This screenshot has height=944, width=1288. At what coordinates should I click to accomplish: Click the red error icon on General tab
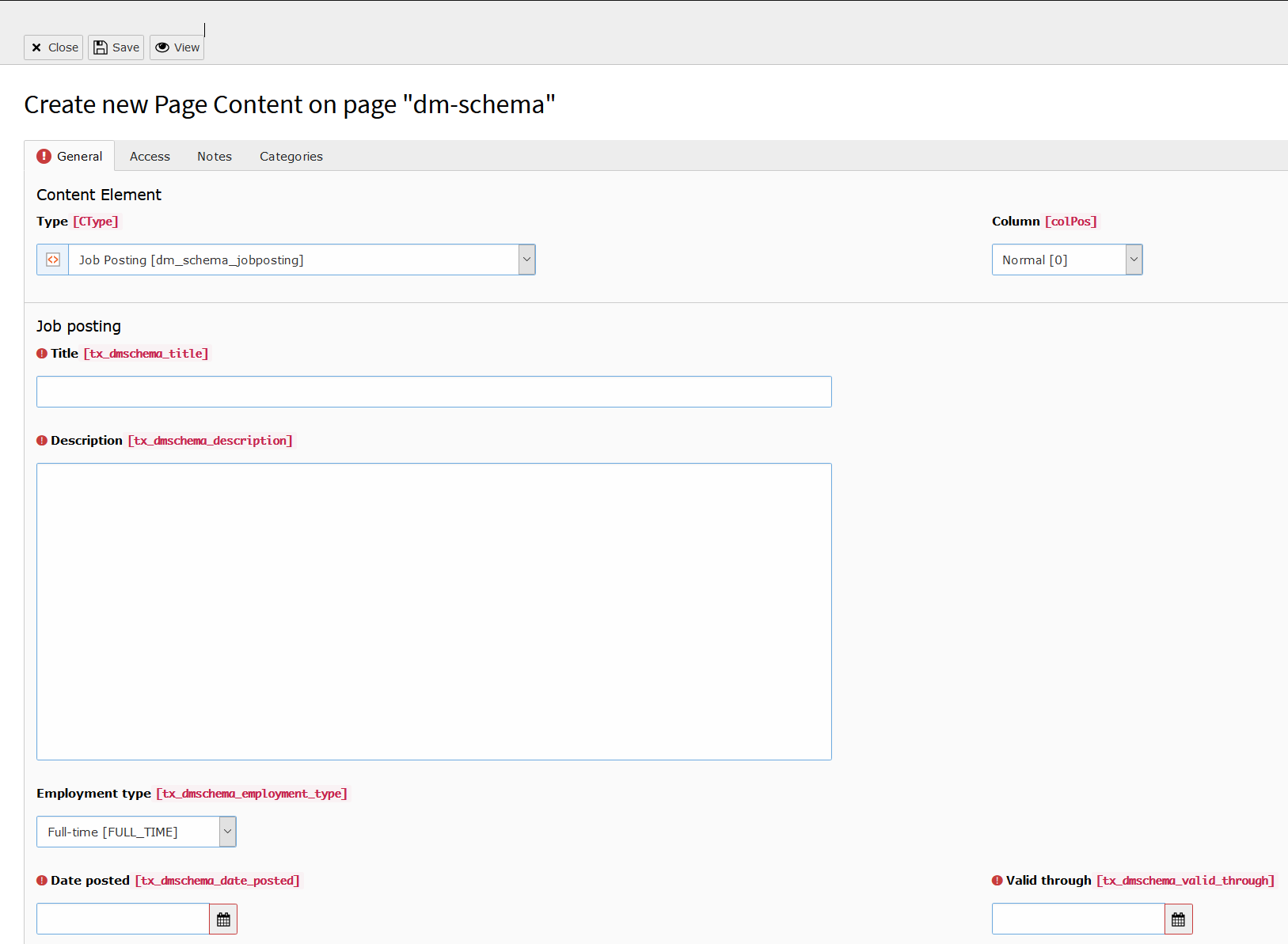click(x=44, y=156)
